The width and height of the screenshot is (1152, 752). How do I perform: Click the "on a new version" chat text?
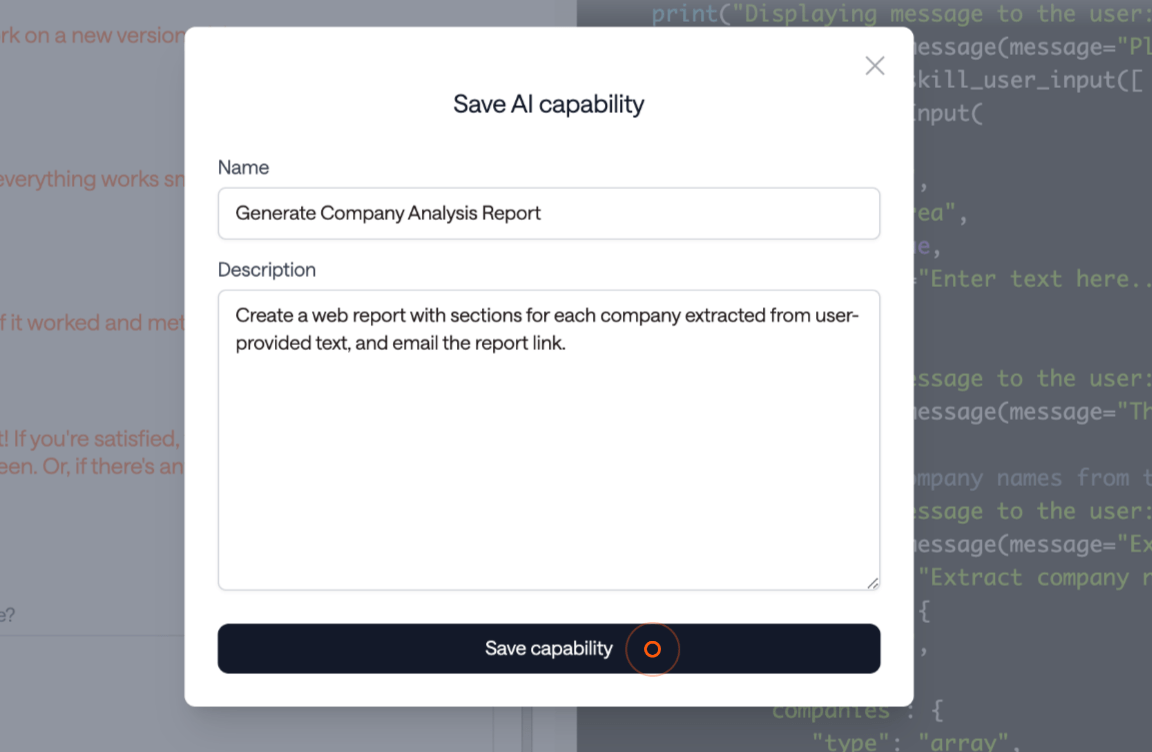click(x=92, y=38)
